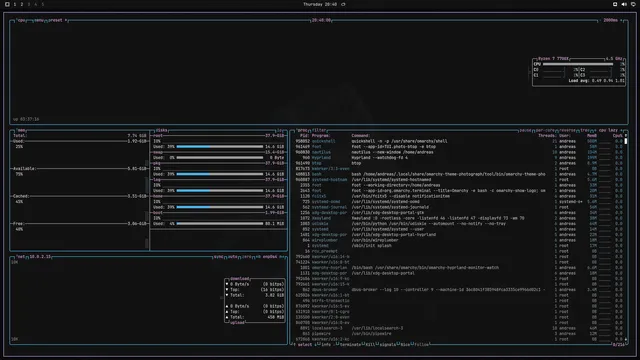Click Kill option at proc bottom

(369, 344)
